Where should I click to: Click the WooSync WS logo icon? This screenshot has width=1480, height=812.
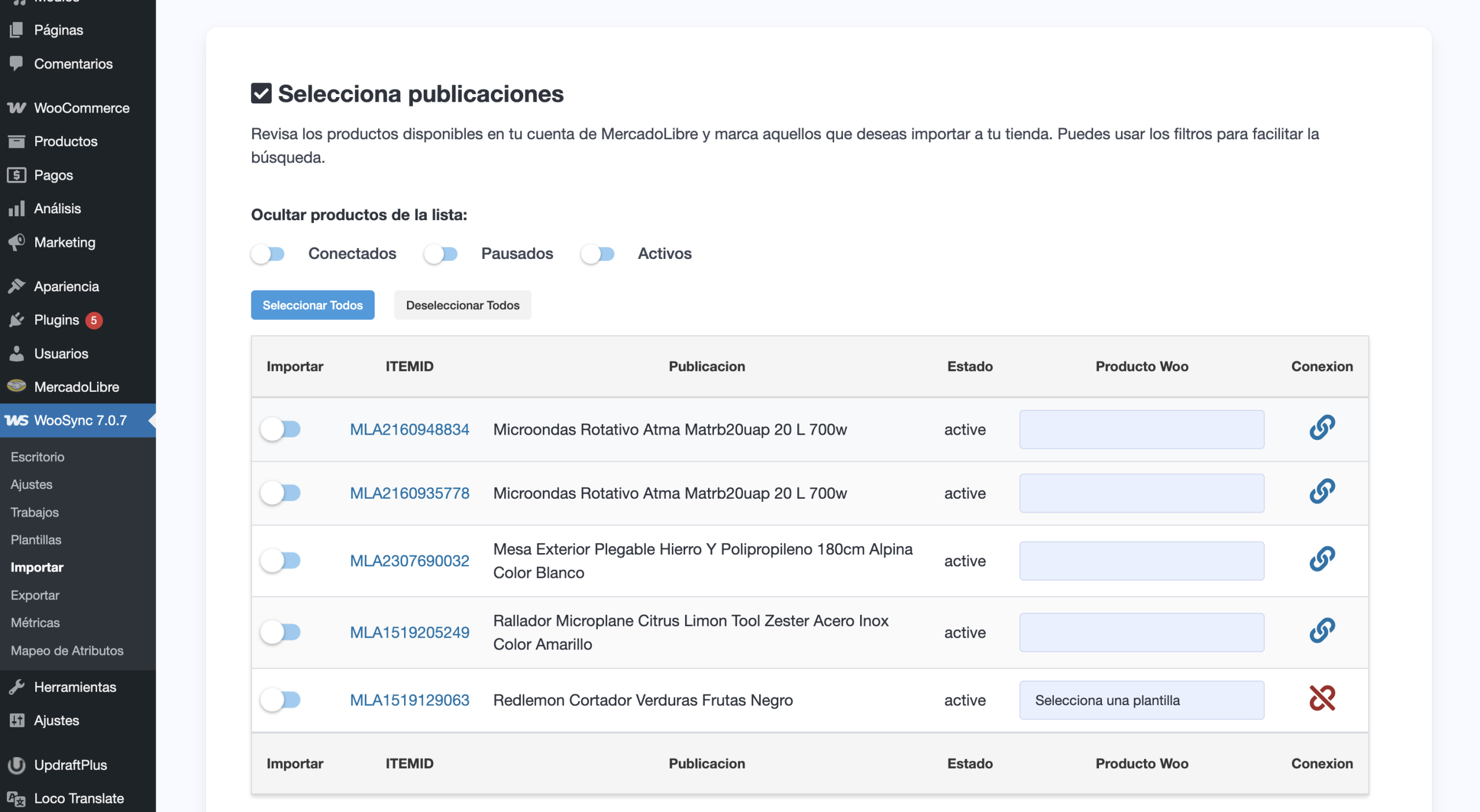17,420
